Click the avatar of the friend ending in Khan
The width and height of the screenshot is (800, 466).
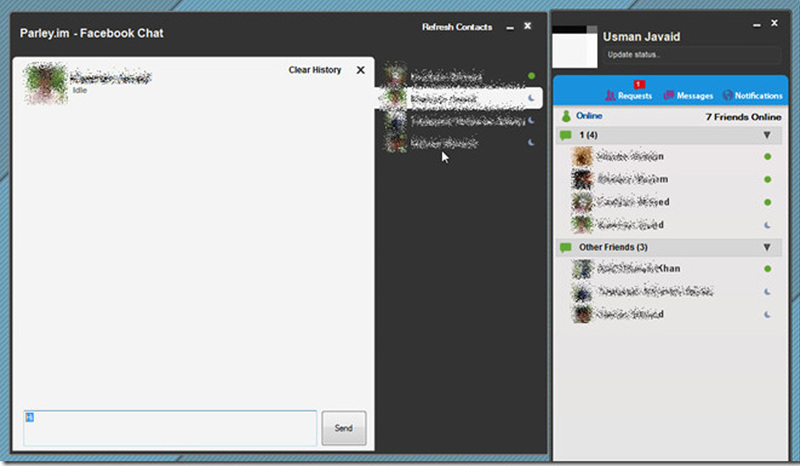[x=582, y=268]
